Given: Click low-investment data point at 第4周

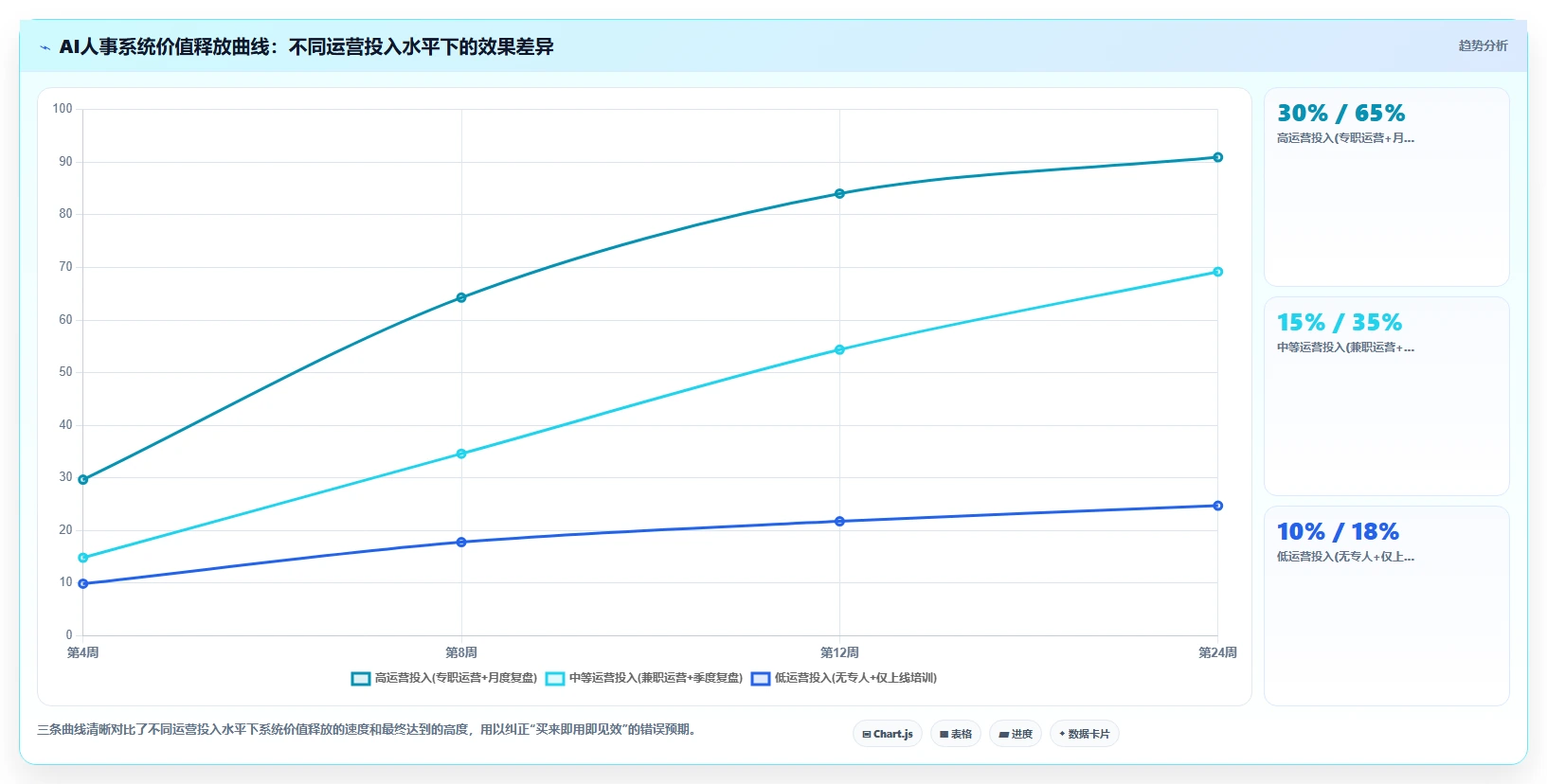Looking at the screenshot, I should pyautogui.click(x=83, y=584).
